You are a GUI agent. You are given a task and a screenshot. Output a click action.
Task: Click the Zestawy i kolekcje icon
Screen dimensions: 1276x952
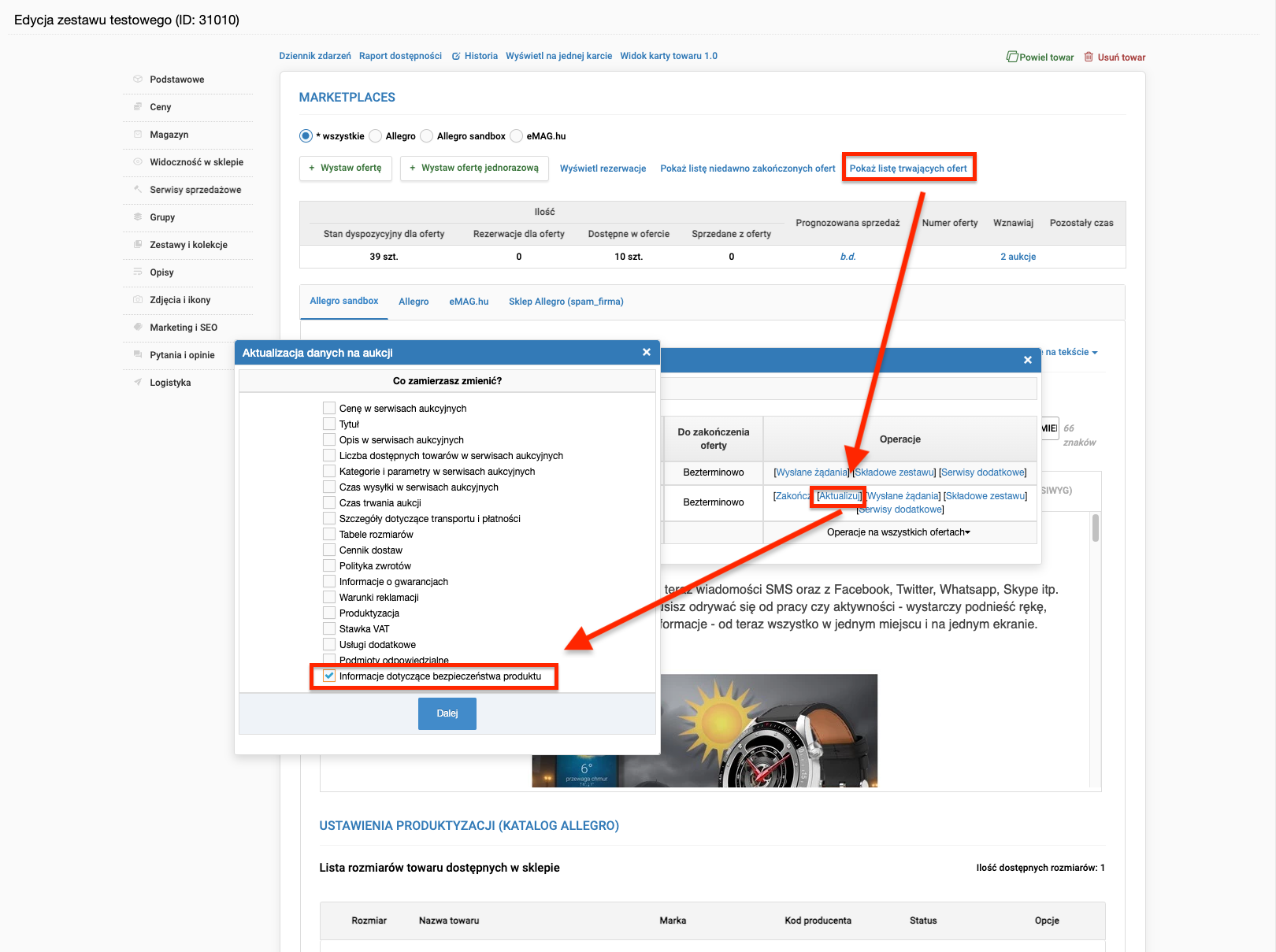[138, 244]
